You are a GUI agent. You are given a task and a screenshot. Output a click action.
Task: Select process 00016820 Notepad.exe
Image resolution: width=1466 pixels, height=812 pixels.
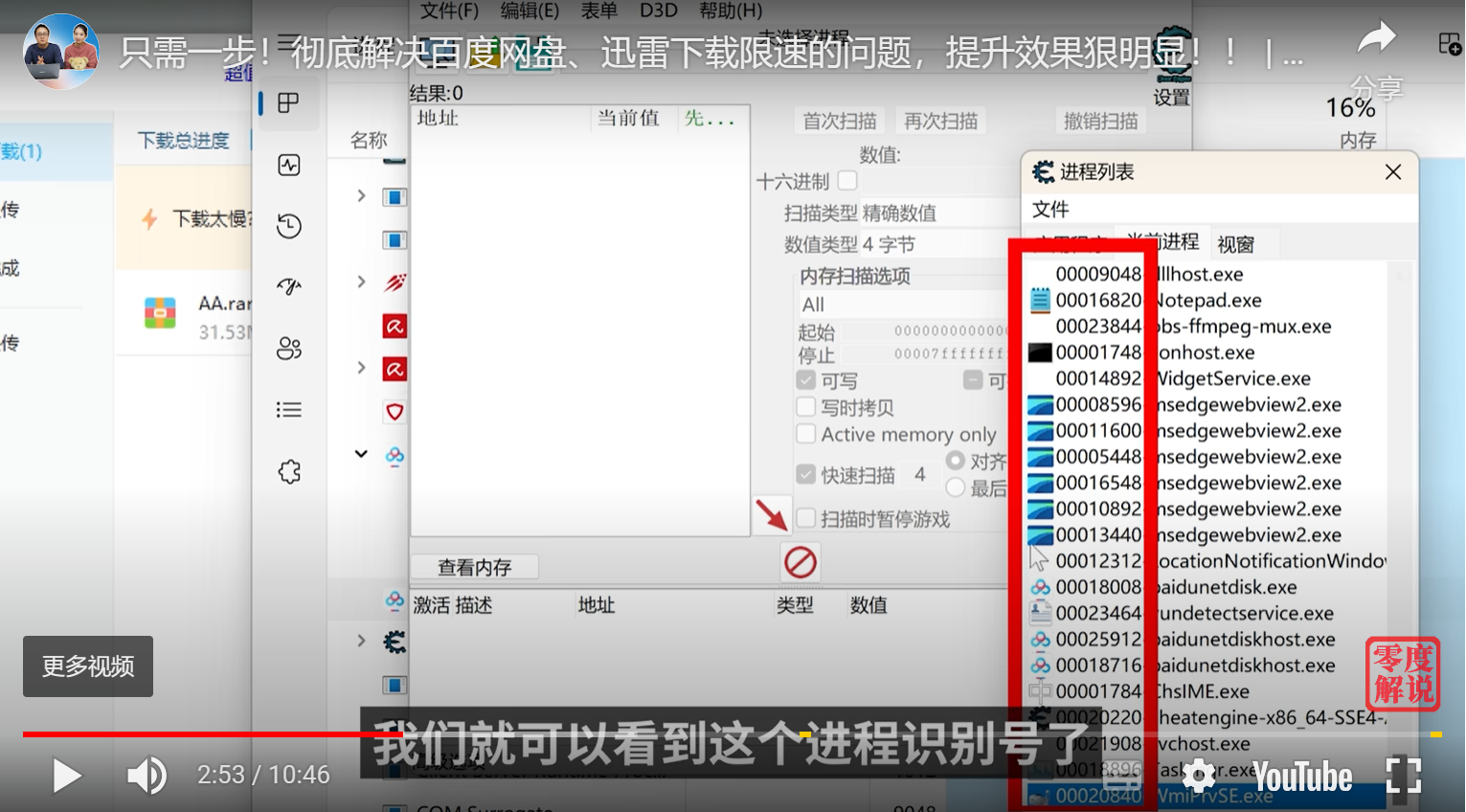tap(1207, 301)
